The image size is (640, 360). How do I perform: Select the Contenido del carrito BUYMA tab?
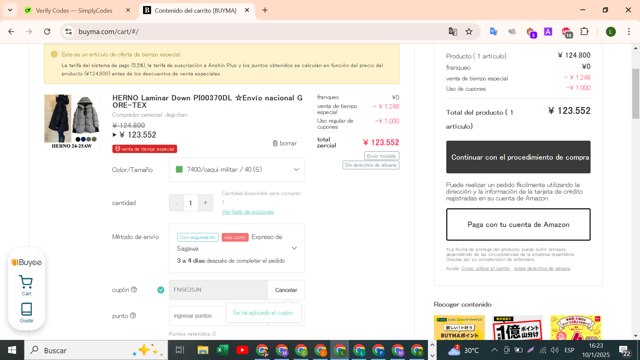195,11
